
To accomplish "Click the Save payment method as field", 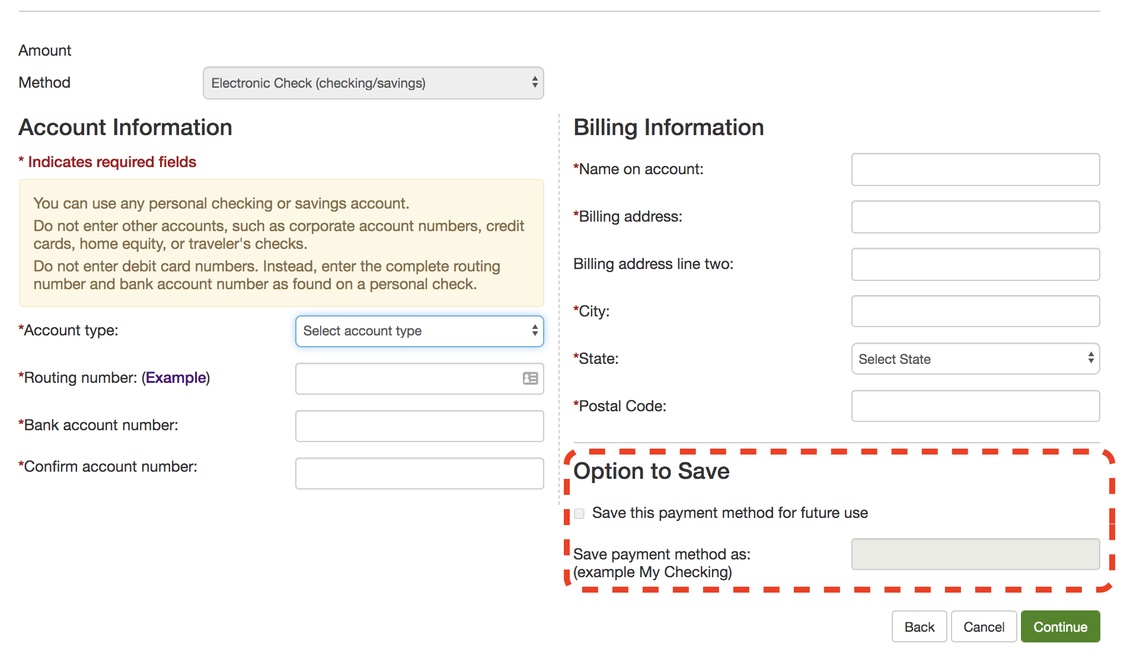I will pos(975,554).
